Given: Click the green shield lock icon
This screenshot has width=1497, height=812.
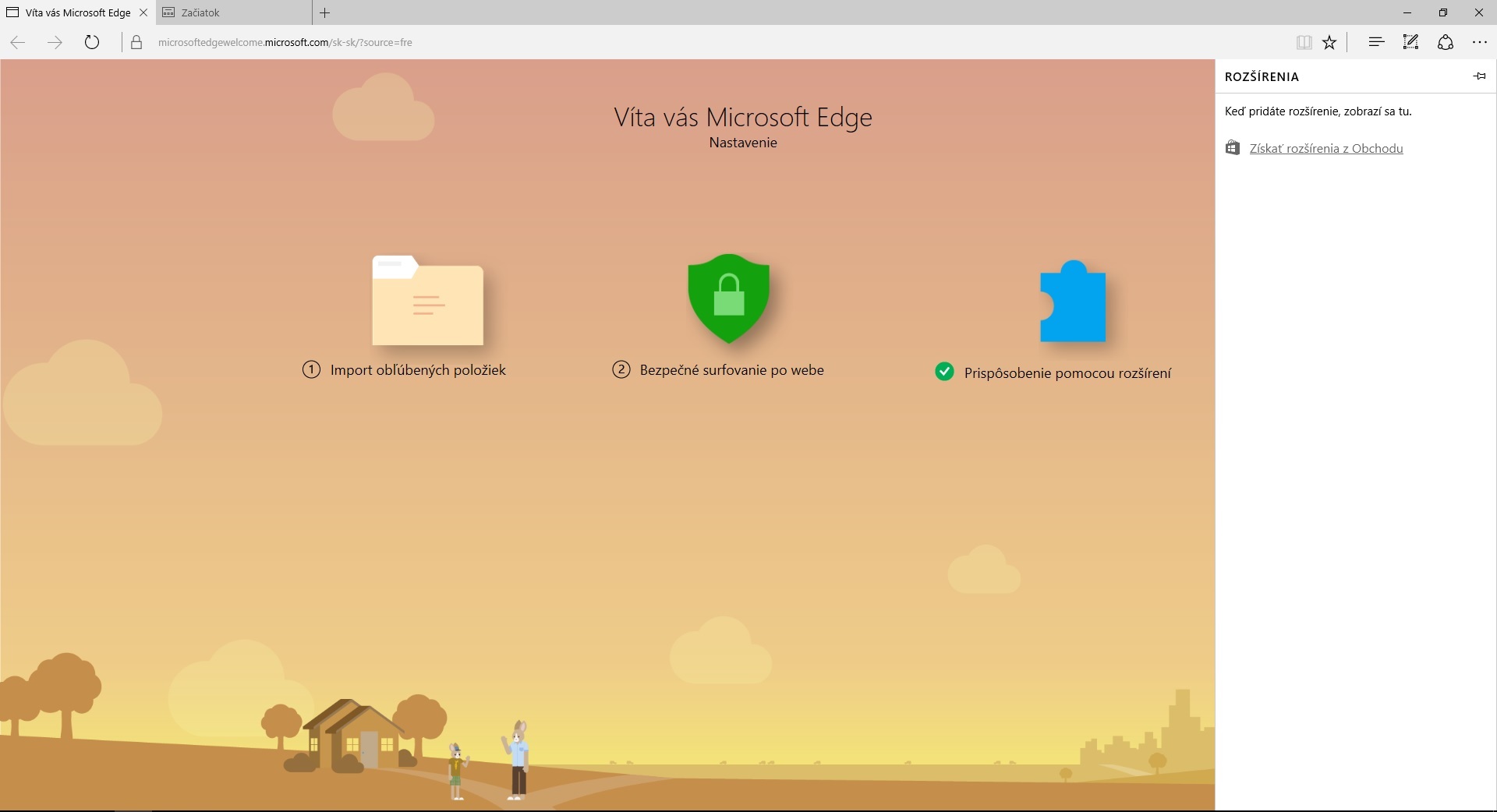Looking at the screenshot, I should pyautogui.click(x=729, y=298).
